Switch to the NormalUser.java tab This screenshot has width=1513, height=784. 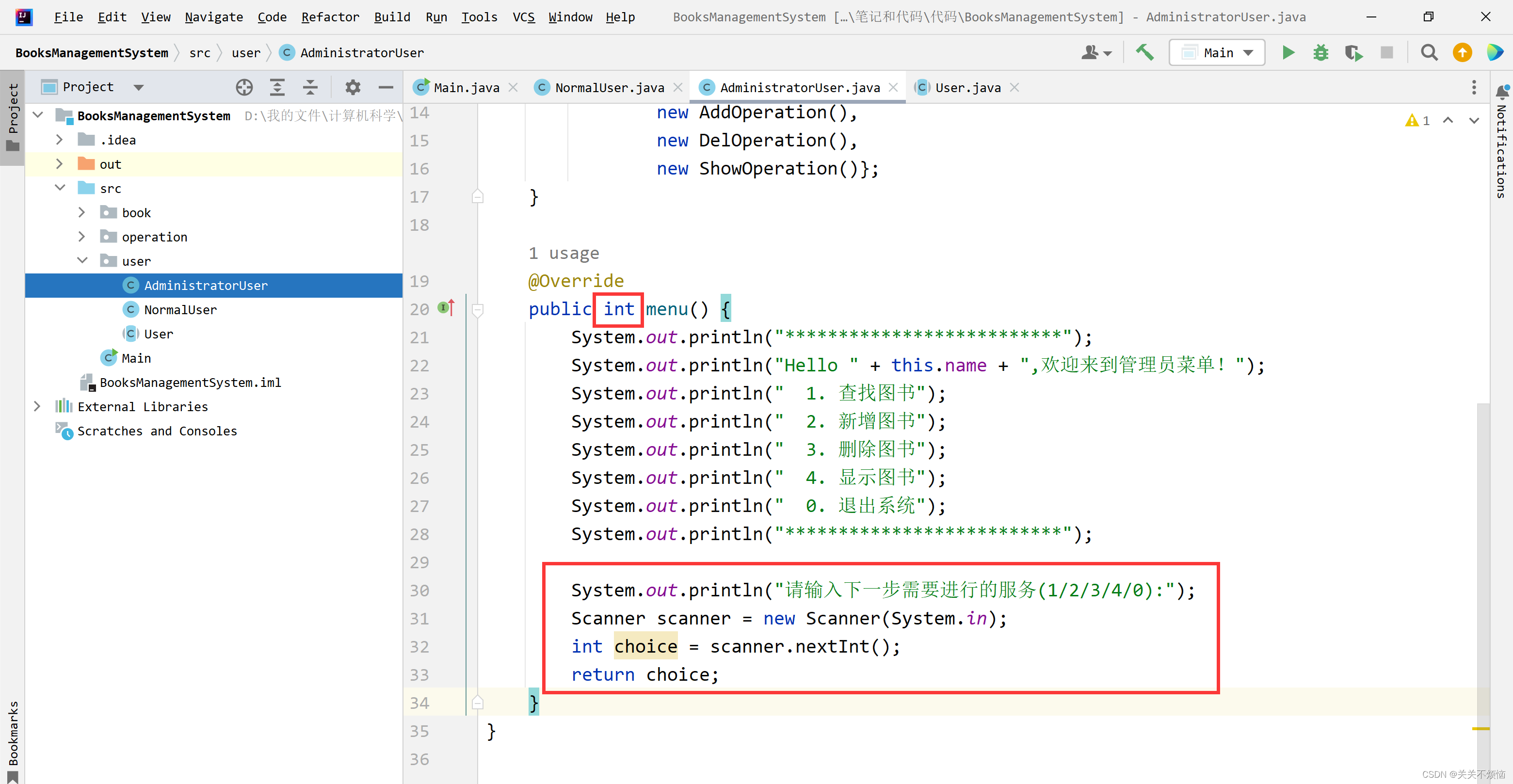609,87
